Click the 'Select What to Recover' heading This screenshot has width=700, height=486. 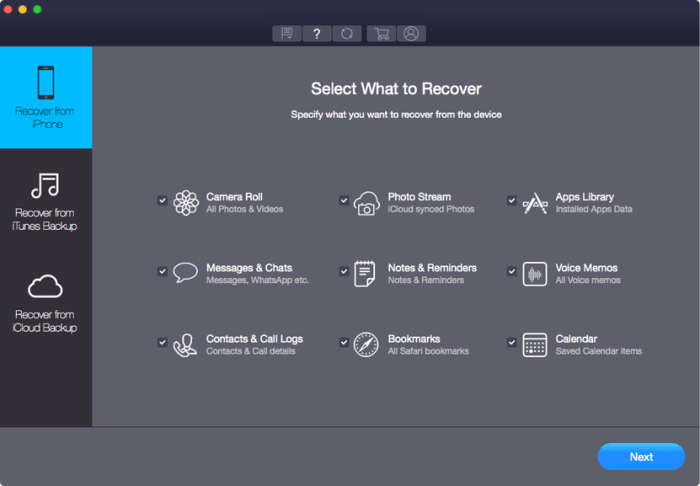pyautogui.click(x=396, y=89)
